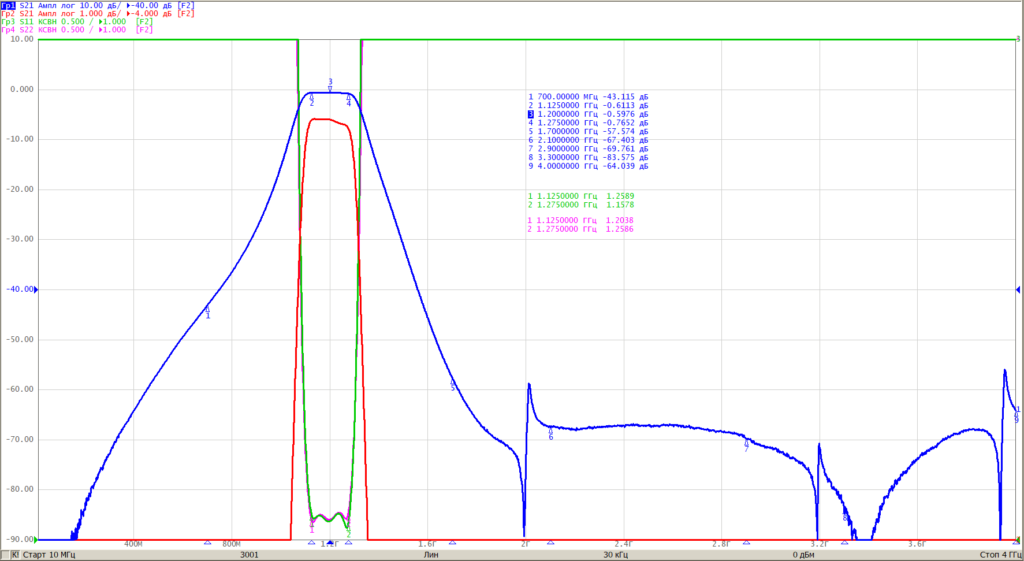The width and height of the screenshot is (1024, 561).
Task: Click the Старт 10 МГц field
Action: click(50, 555)
